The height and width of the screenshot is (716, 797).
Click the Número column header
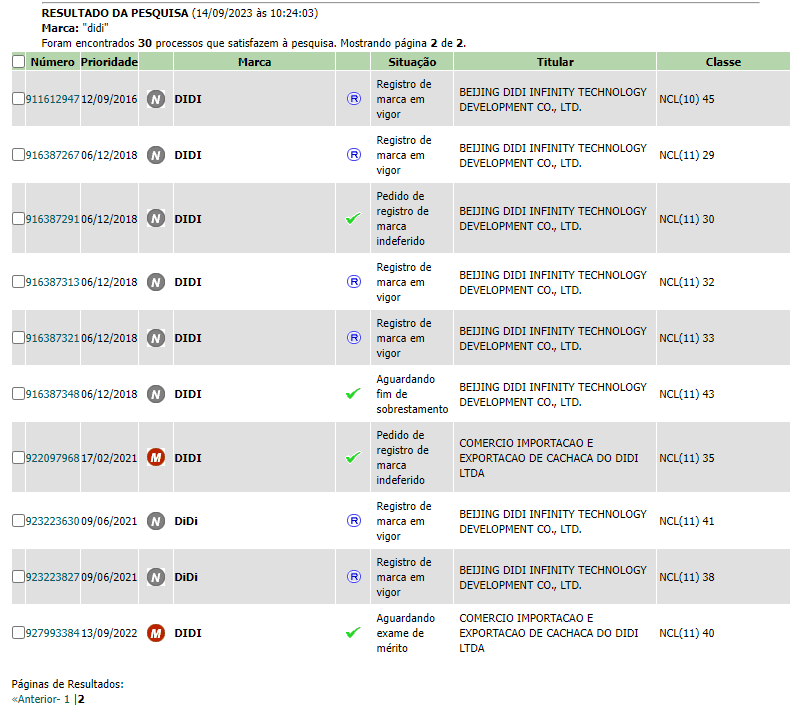(x=52, y=62)
